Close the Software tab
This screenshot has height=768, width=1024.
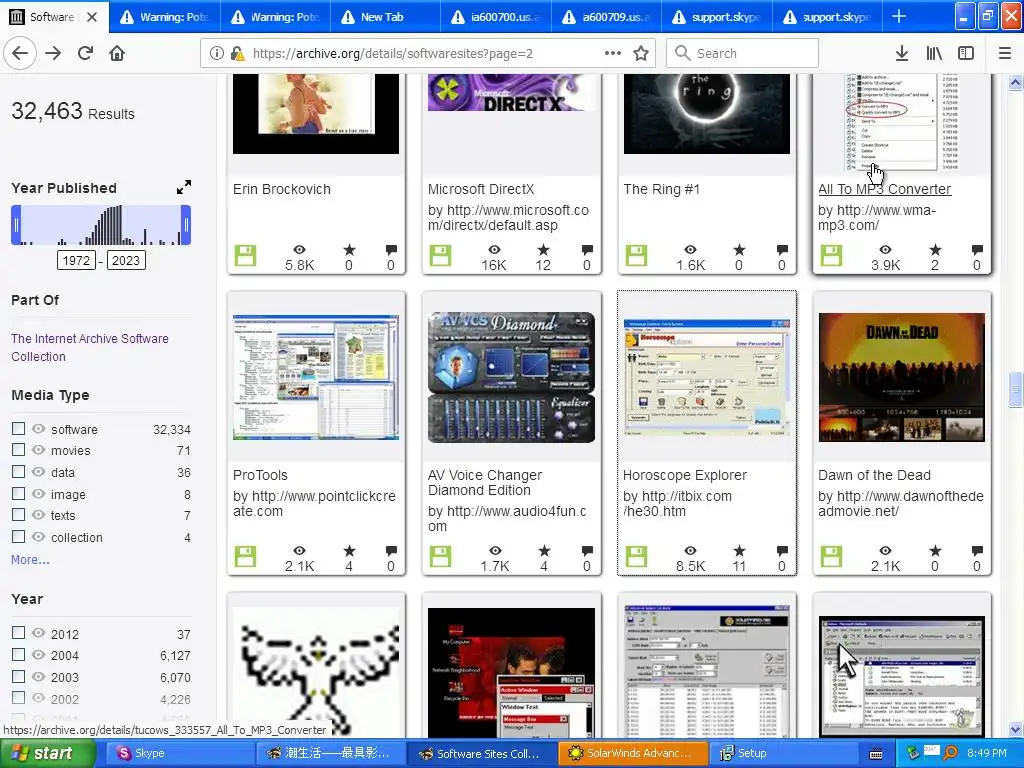(x=92, y=16)
